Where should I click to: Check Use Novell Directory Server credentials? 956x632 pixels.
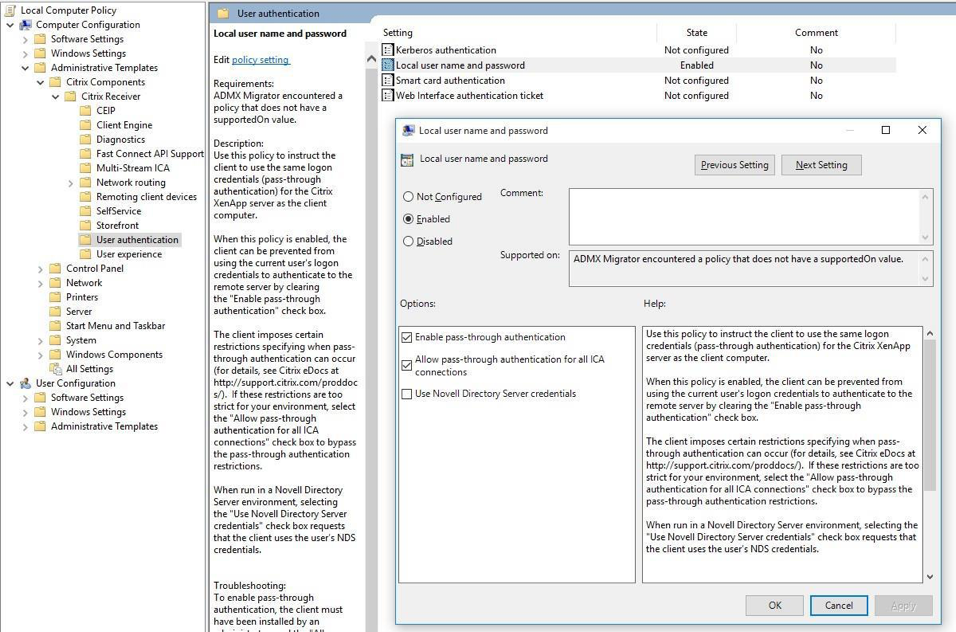tap(407, 394)
